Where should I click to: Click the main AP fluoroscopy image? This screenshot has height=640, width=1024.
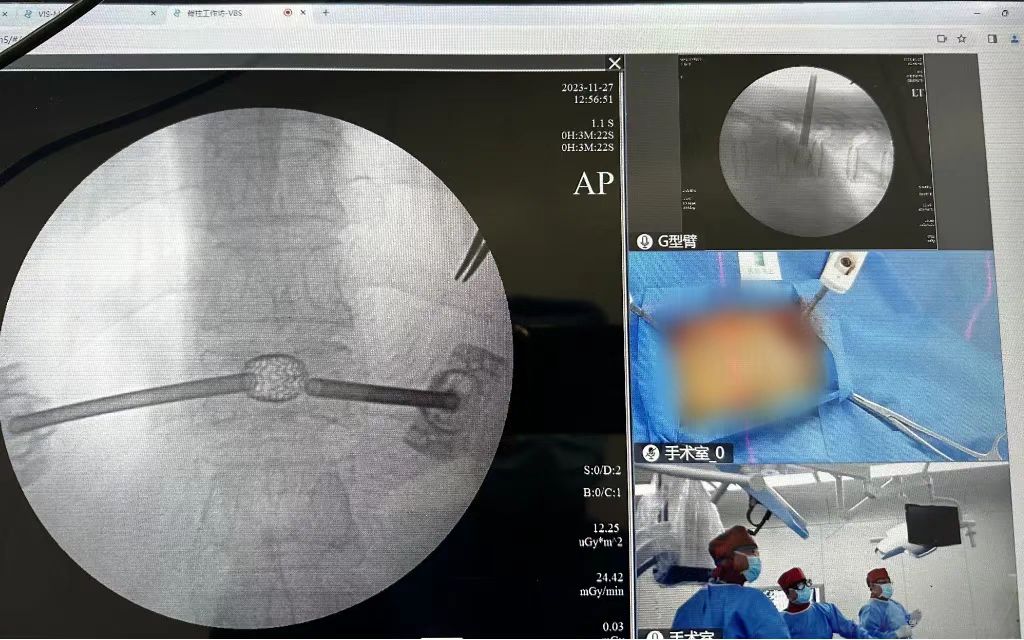255,366
